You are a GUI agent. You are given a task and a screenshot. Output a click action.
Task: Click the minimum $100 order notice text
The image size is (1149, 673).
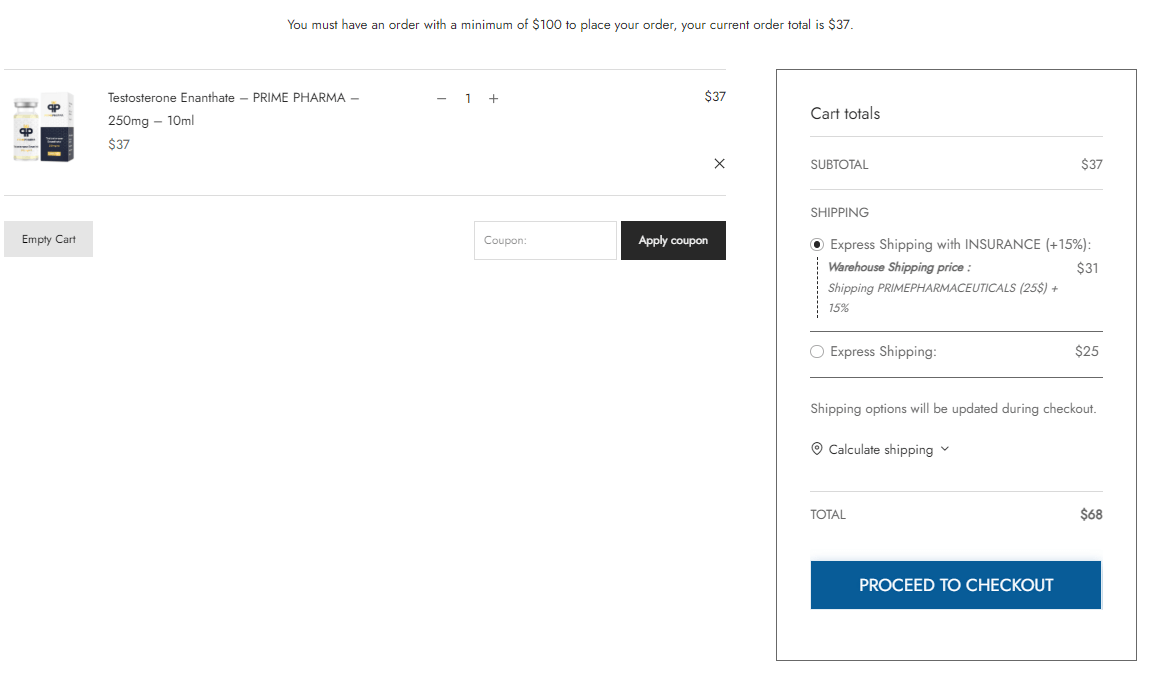(570, 25)
